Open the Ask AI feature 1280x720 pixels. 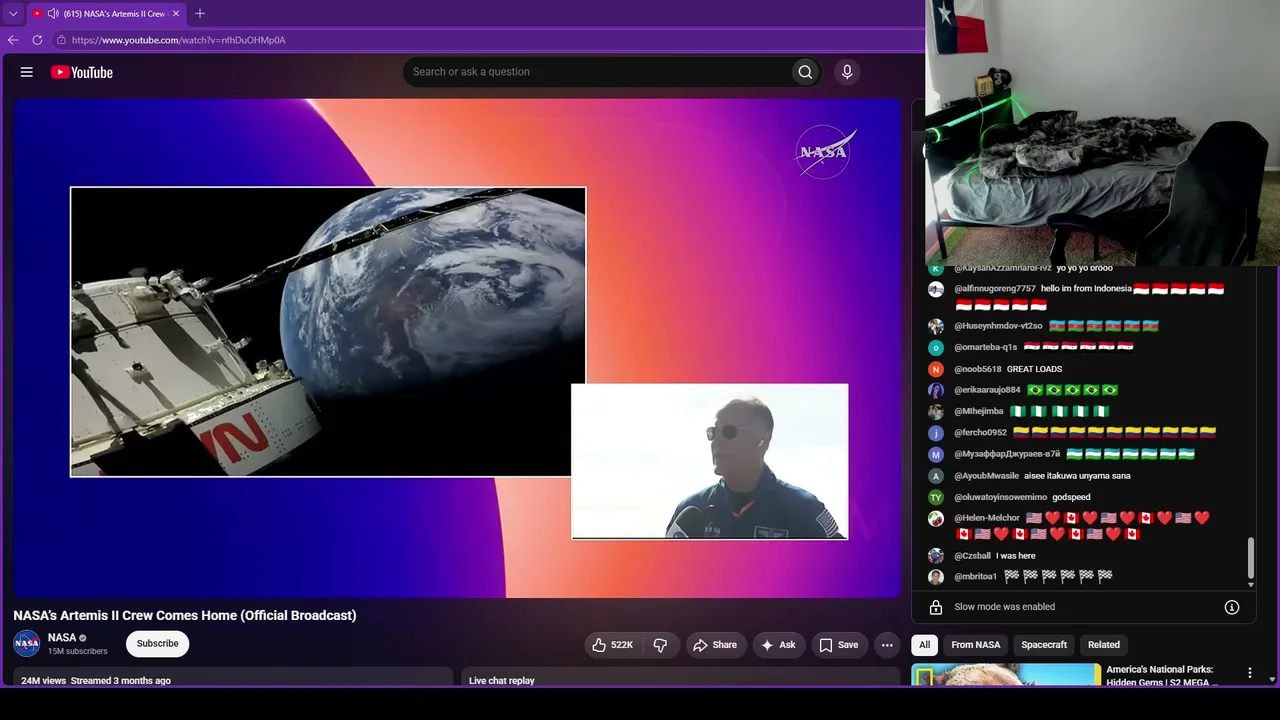pos(779,645)
